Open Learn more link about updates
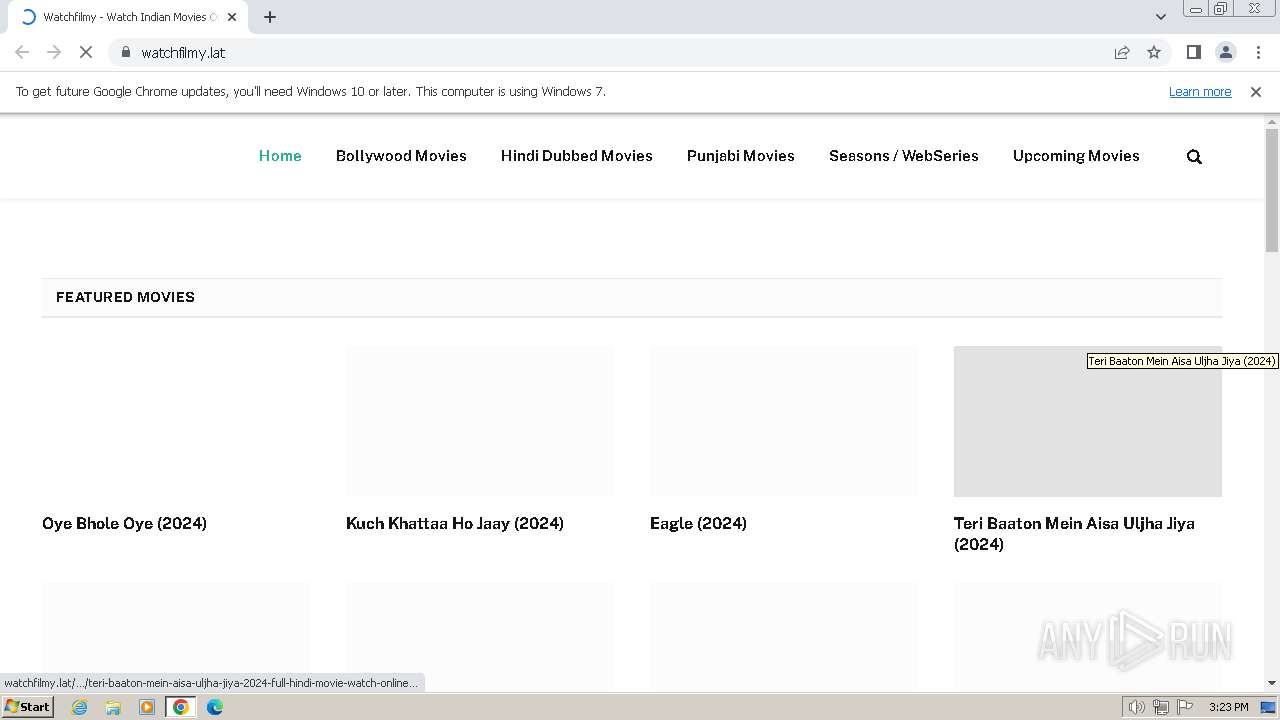Viewport: 1280px width, 720px height. click(x=1200, y=91)
